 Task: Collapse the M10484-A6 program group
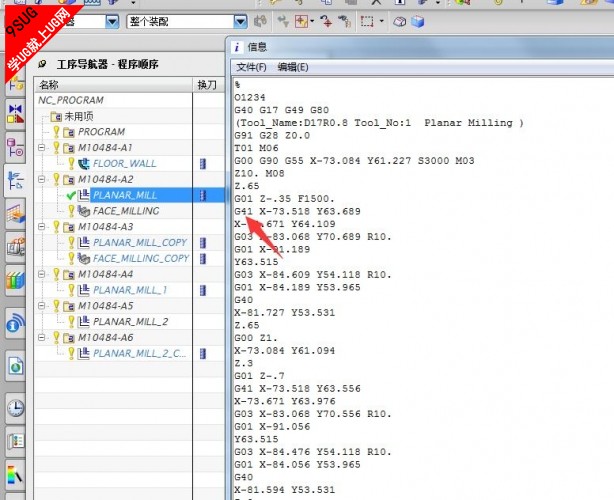coord(42,338)
